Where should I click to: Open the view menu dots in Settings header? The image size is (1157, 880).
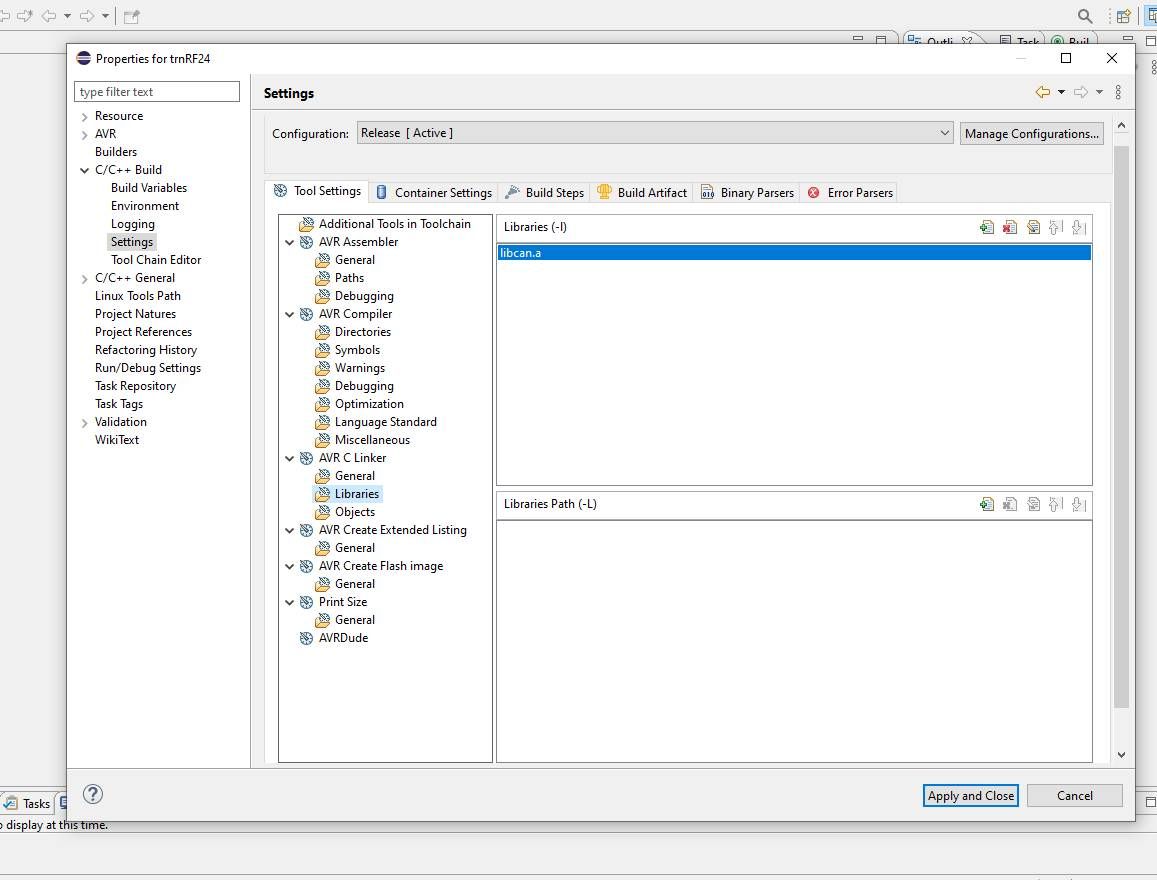tap(1119, 92)
